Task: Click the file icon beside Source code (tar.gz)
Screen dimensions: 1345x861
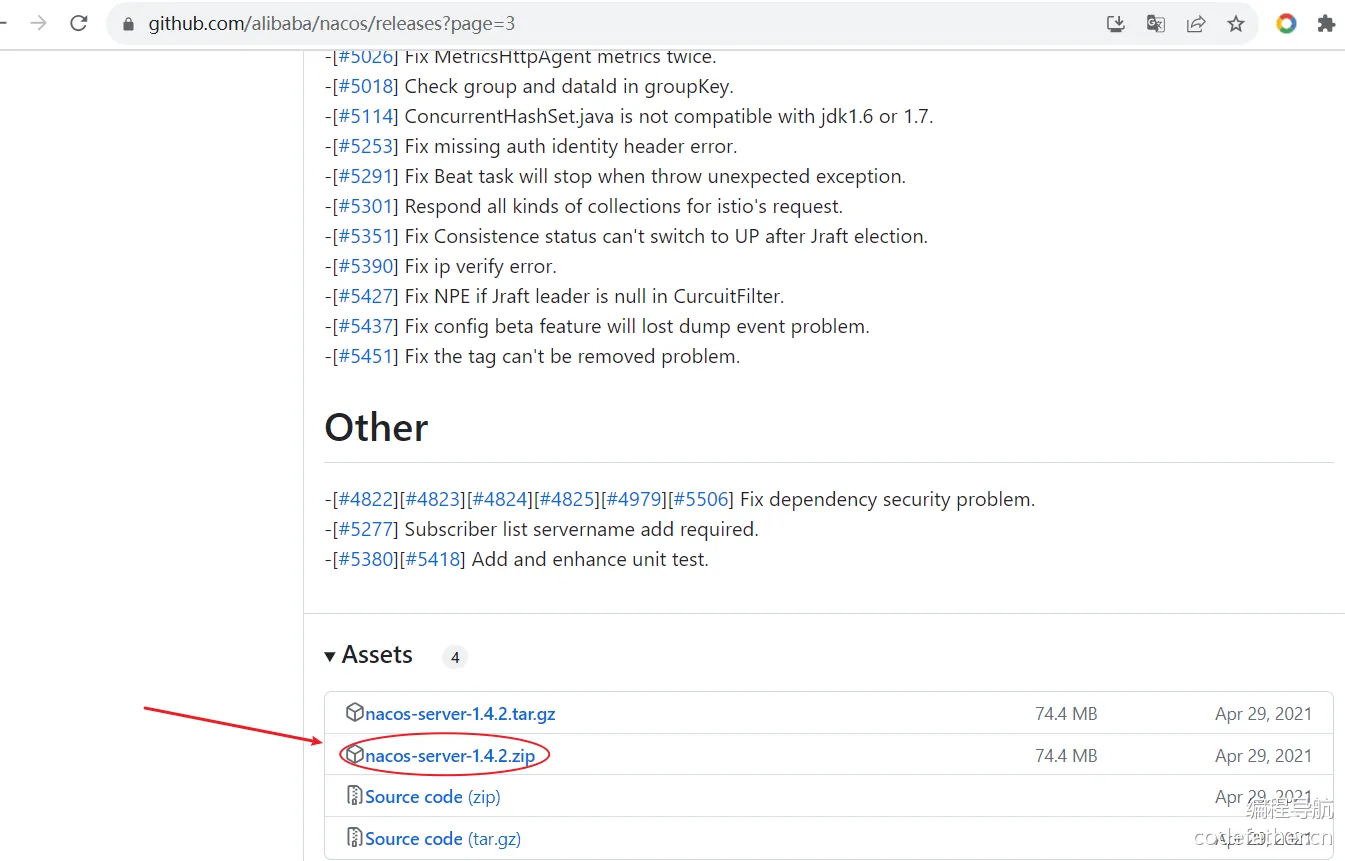Action: pos(354,838)
